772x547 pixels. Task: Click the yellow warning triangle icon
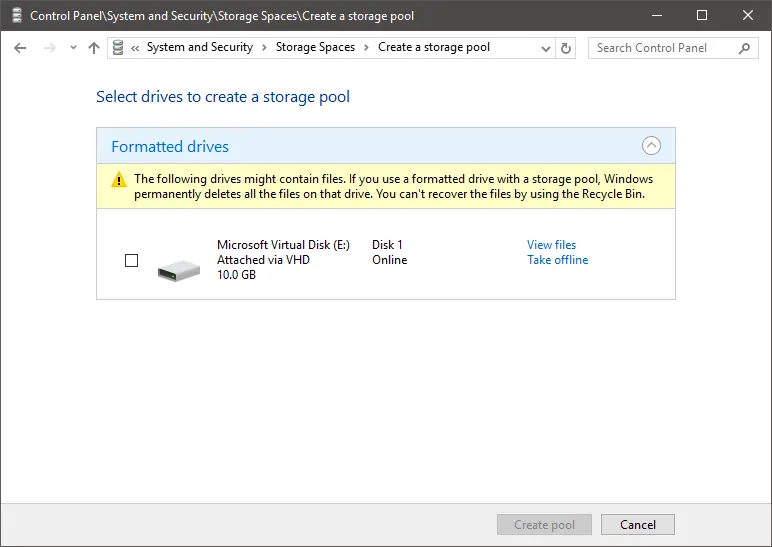[119, 179]
